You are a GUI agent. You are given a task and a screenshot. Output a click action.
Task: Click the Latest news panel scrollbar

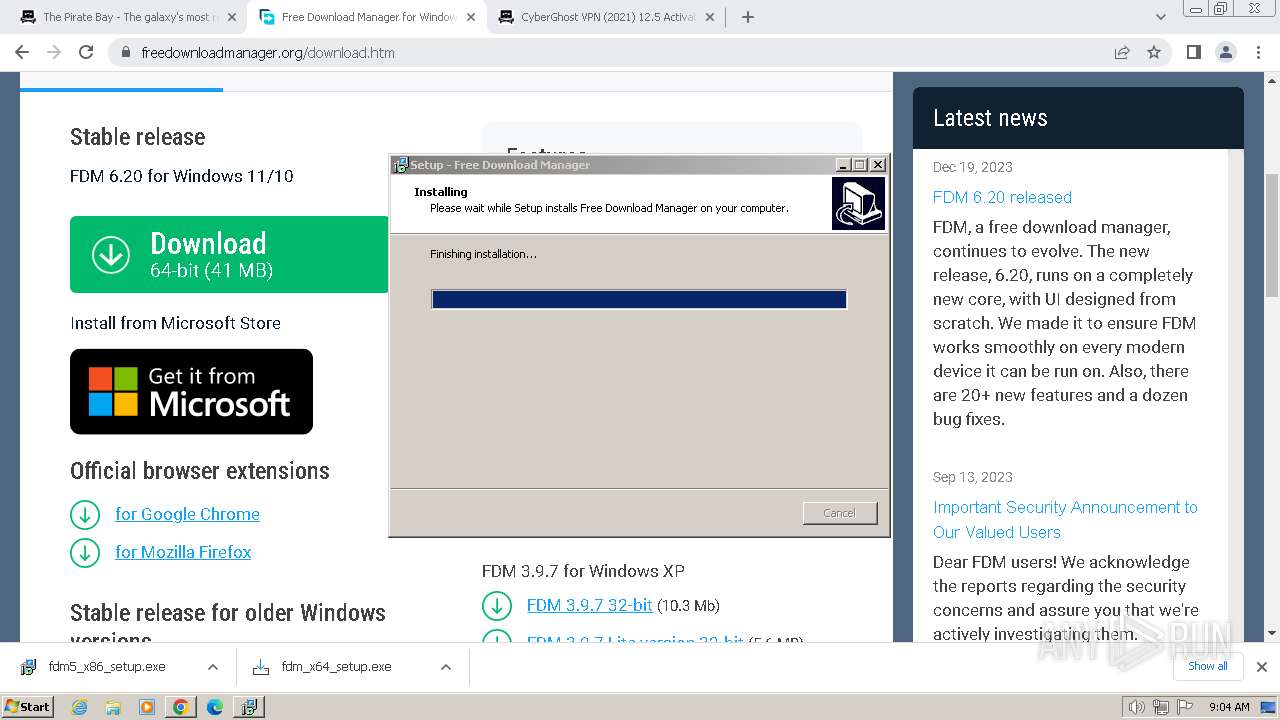click(1235, 395)
